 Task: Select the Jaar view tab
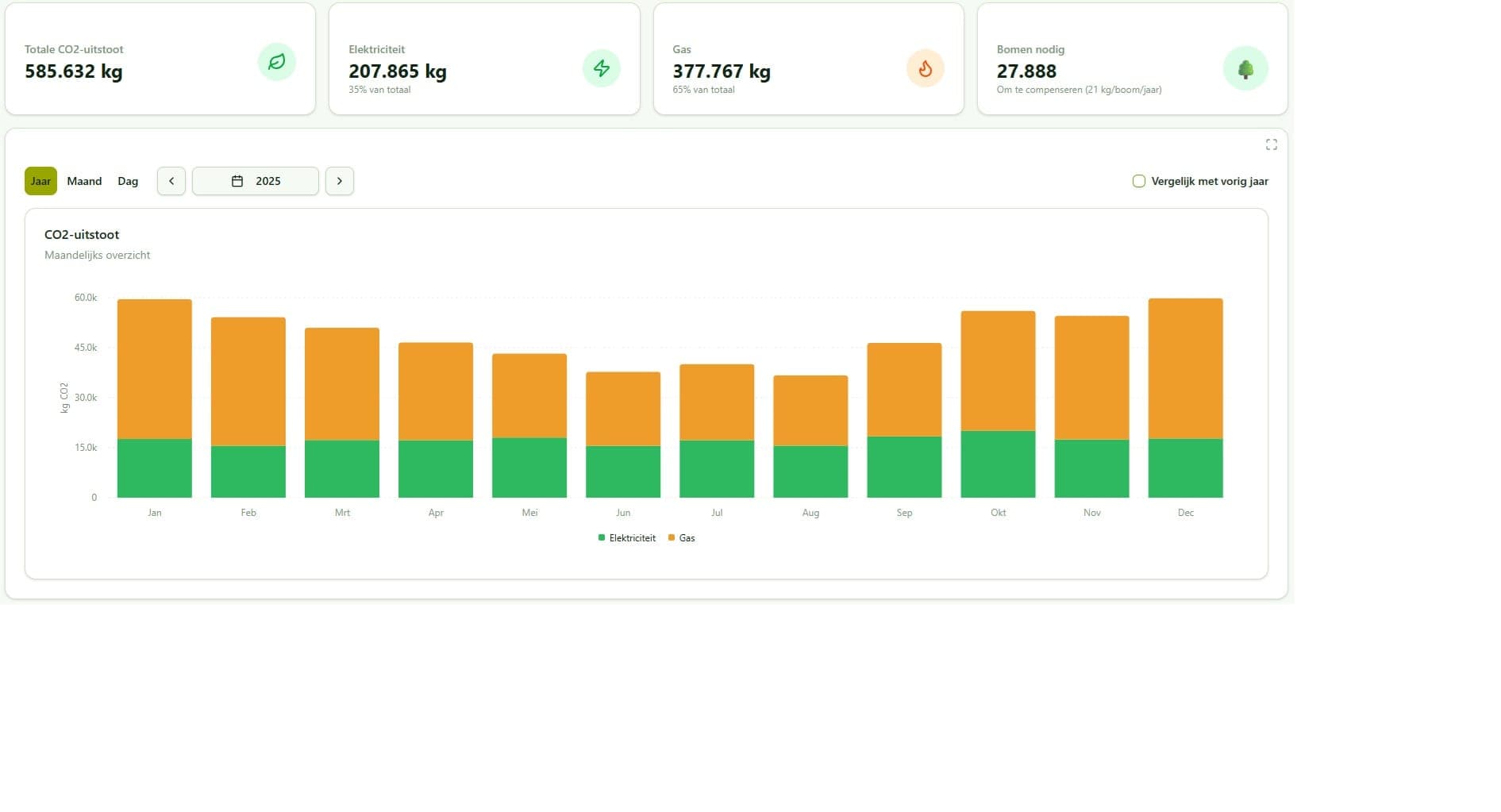tap(40, 181)
